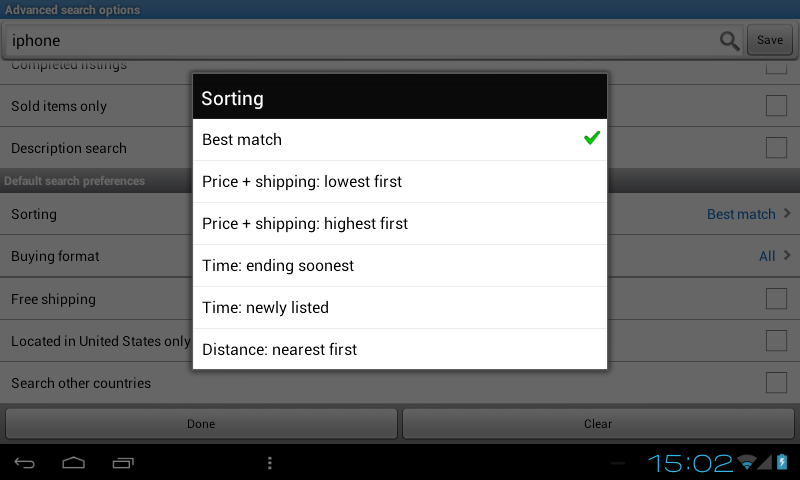The height and width of the screenshot is (480, 800).
Task: Toggle the Sold items only checkbox
Action: coord(776,106)
